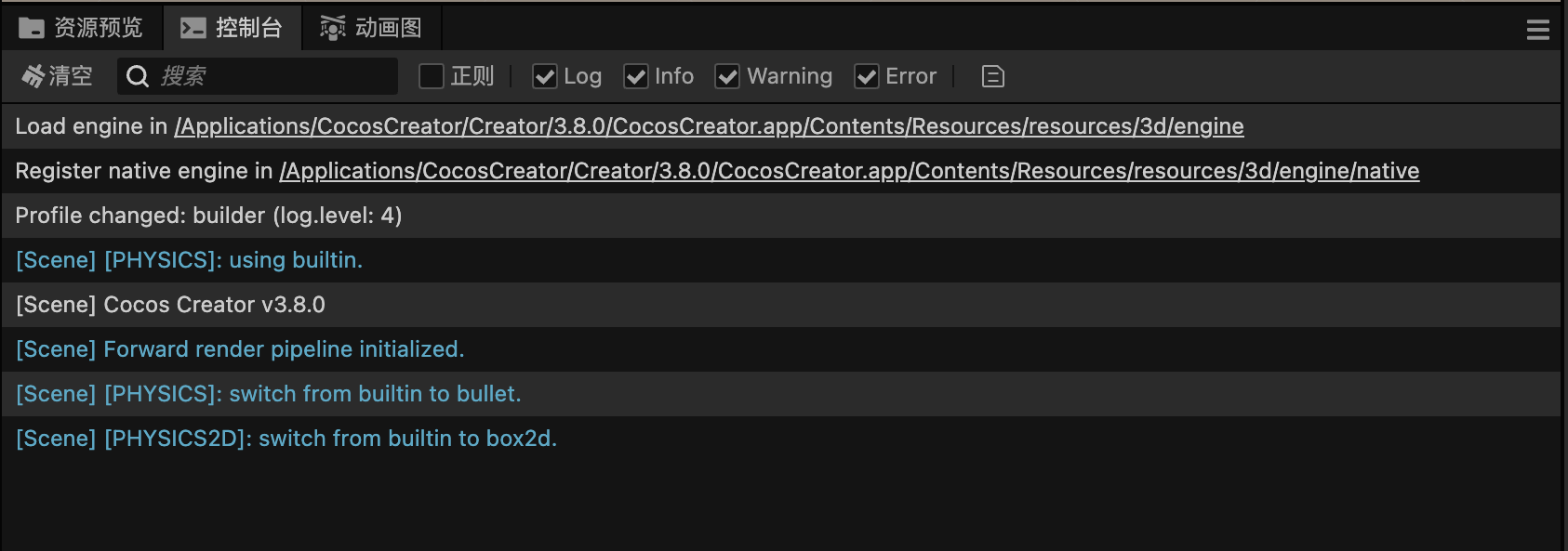Disable the Info filter checkbox
Screen dimensions: 1568x551
tap(636, 76)
